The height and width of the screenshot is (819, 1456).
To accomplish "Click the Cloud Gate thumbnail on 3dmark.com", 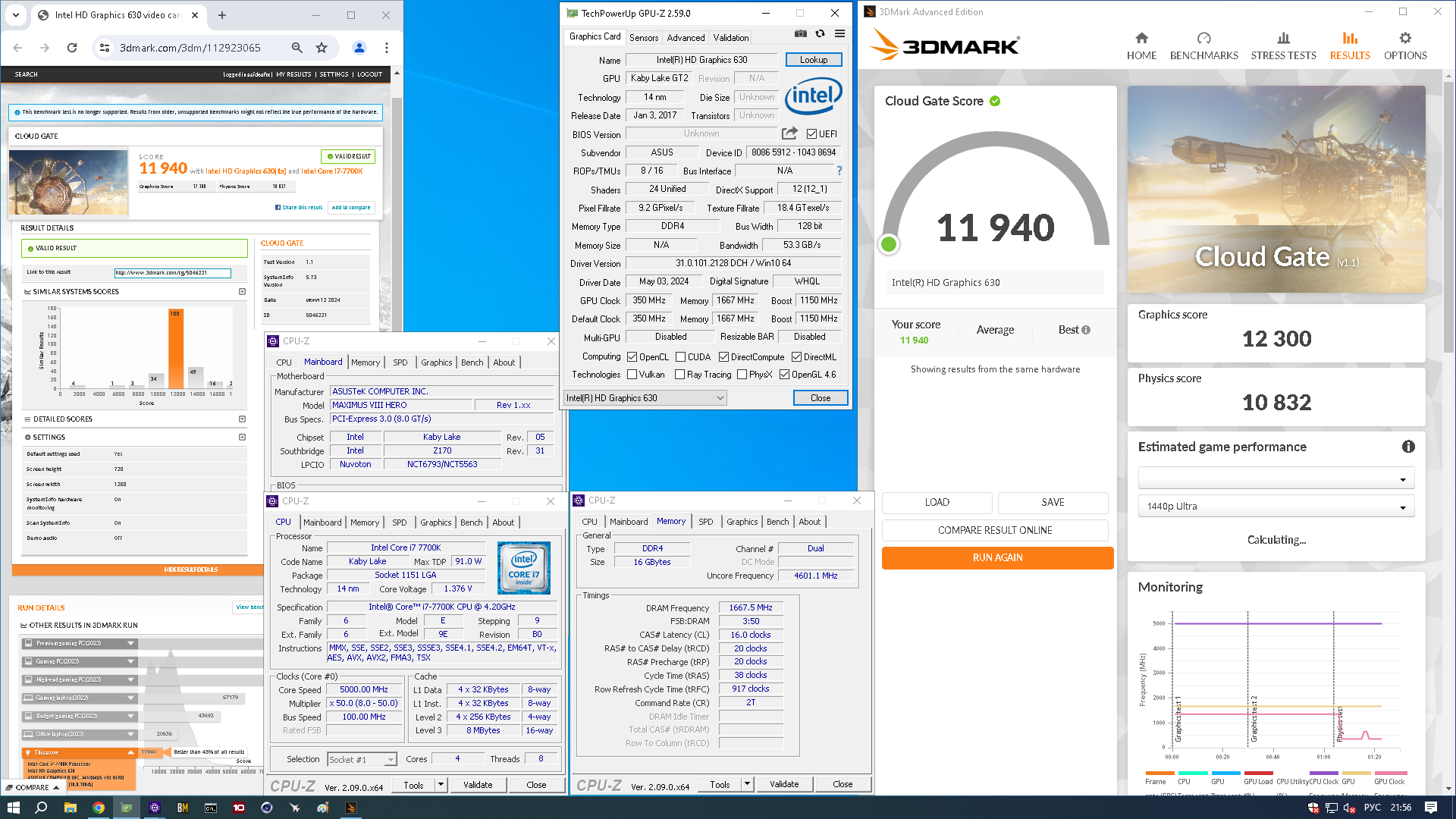I will coord(68,182).
